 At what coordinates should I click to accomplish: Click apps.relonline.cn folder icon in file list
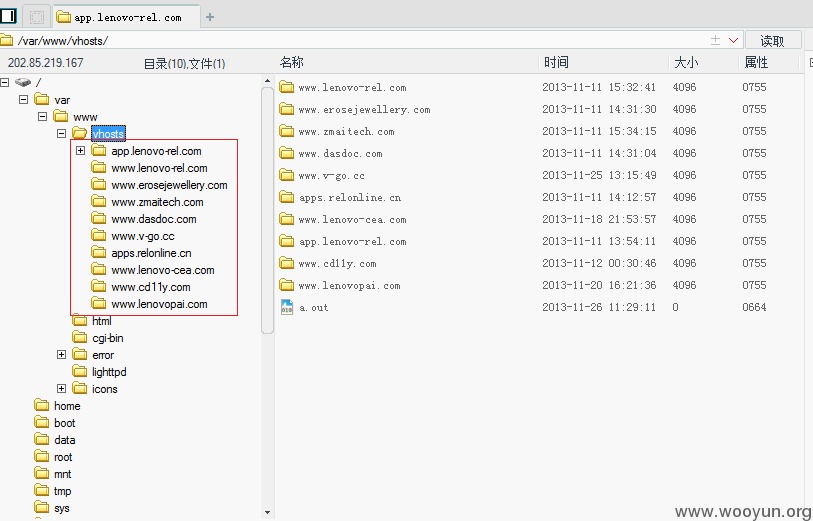(286, 197)
